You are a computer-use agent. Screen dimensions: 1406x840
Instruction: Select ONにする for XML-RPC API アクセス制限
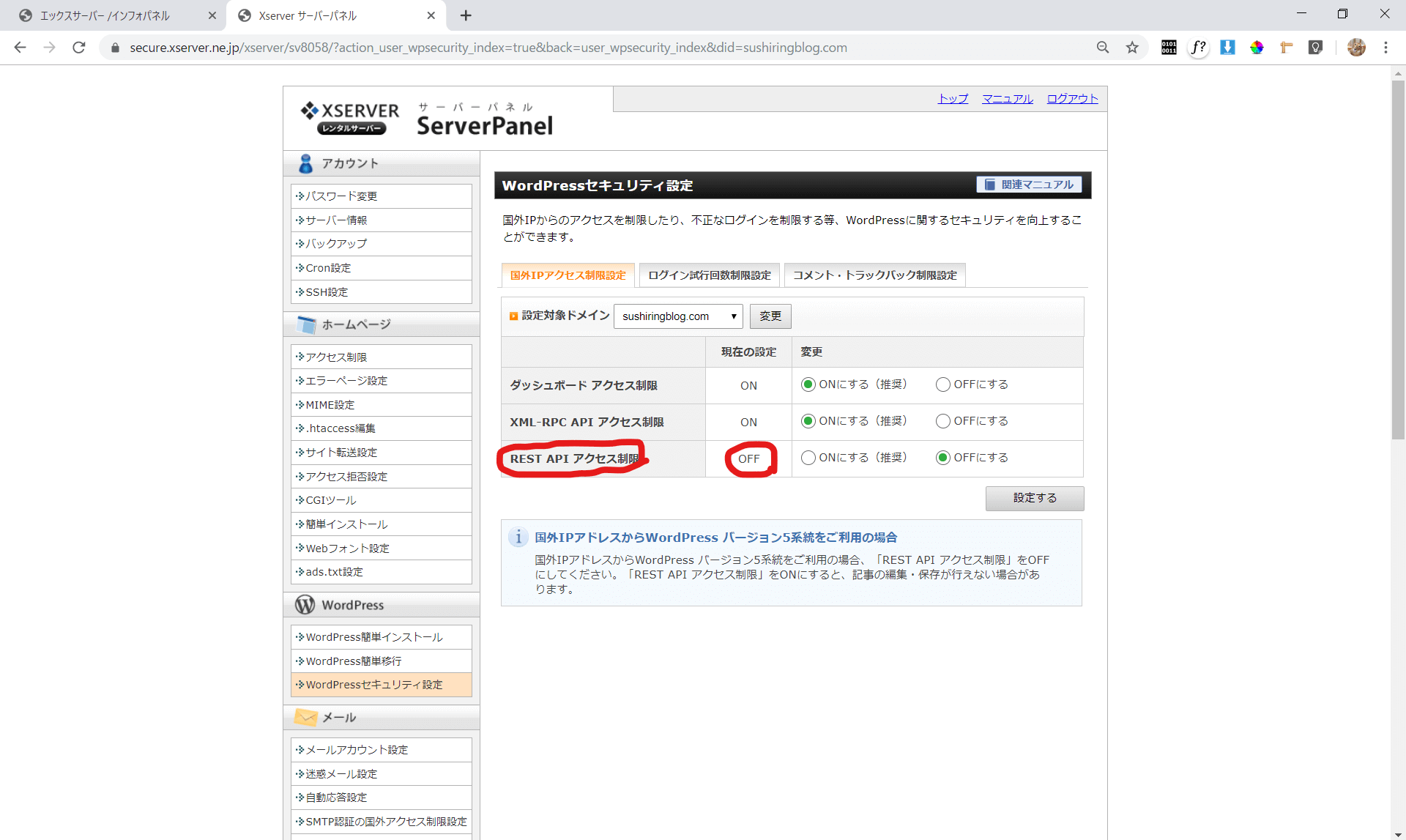pos(808,421)
